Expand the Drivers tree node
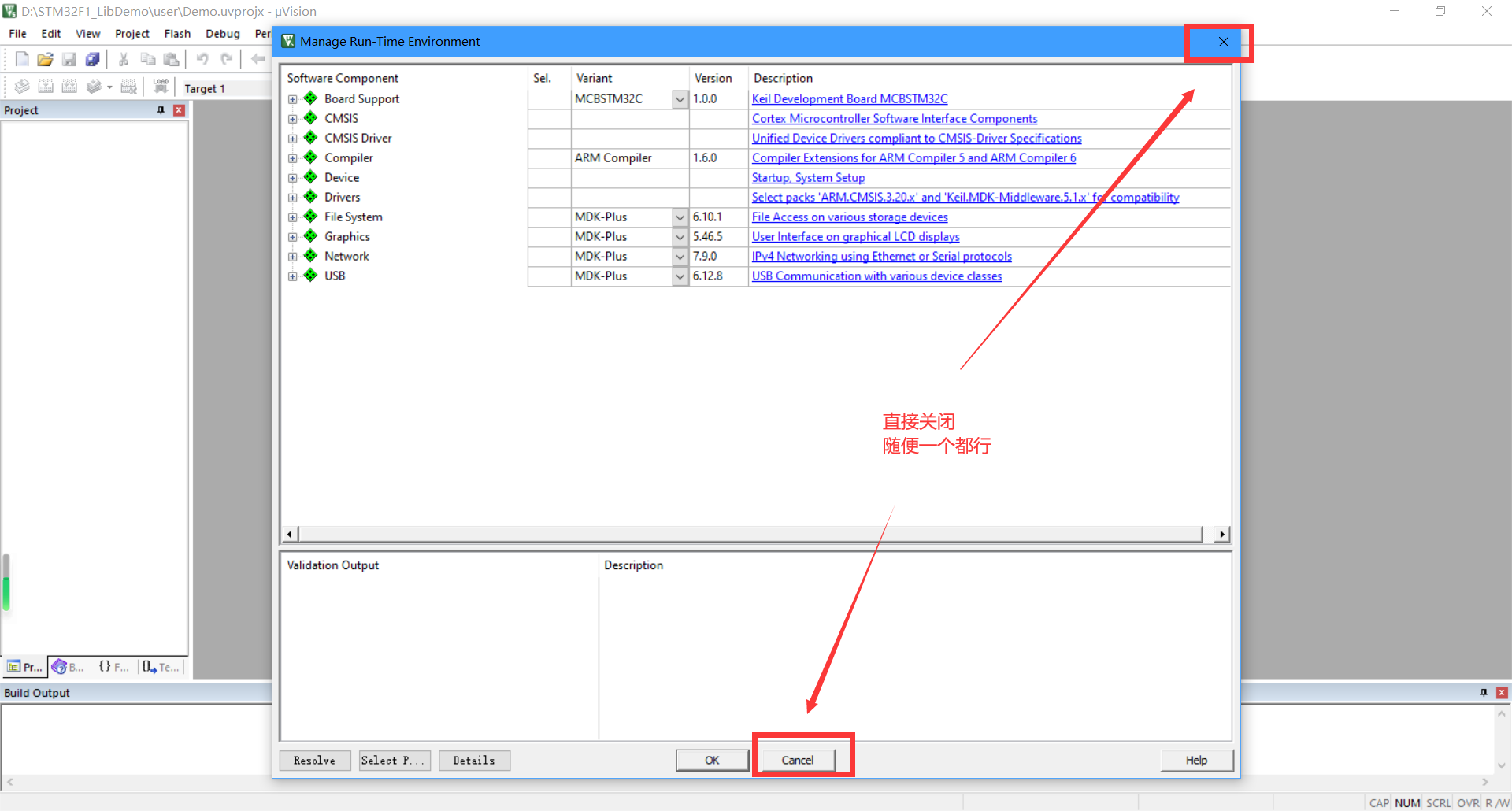 click(293, 198)
